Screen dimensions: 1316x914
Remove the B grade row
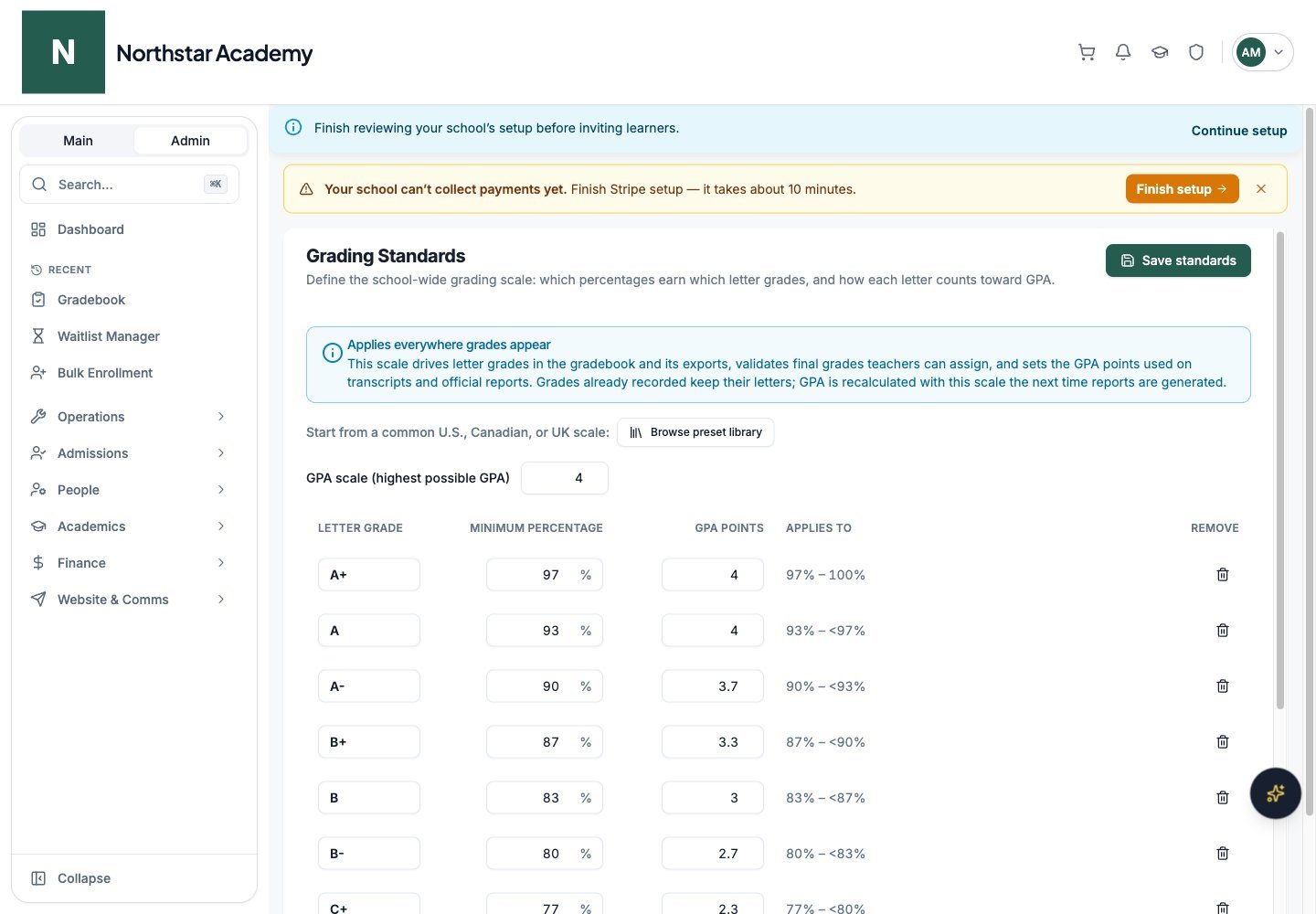(1223, 798)
